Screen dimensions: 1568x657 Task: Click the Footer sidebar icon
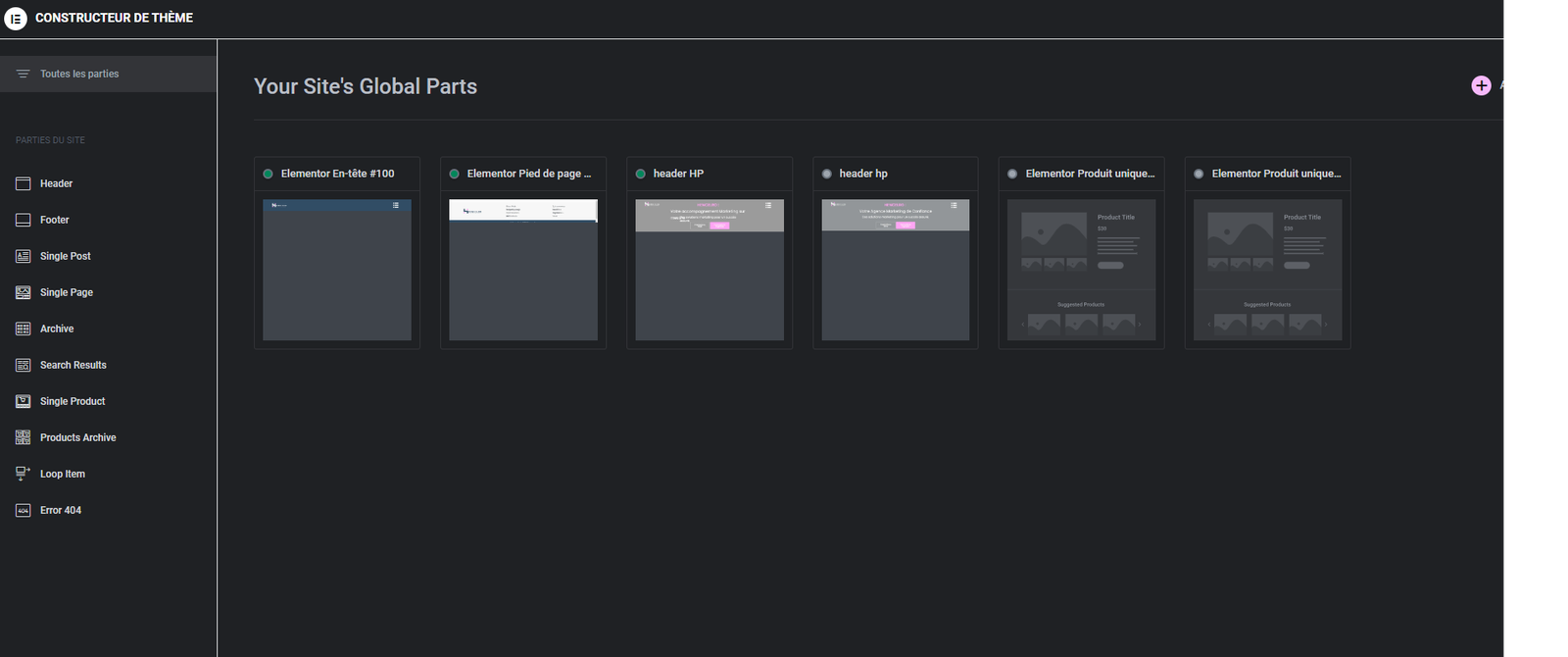coord(24,220)
